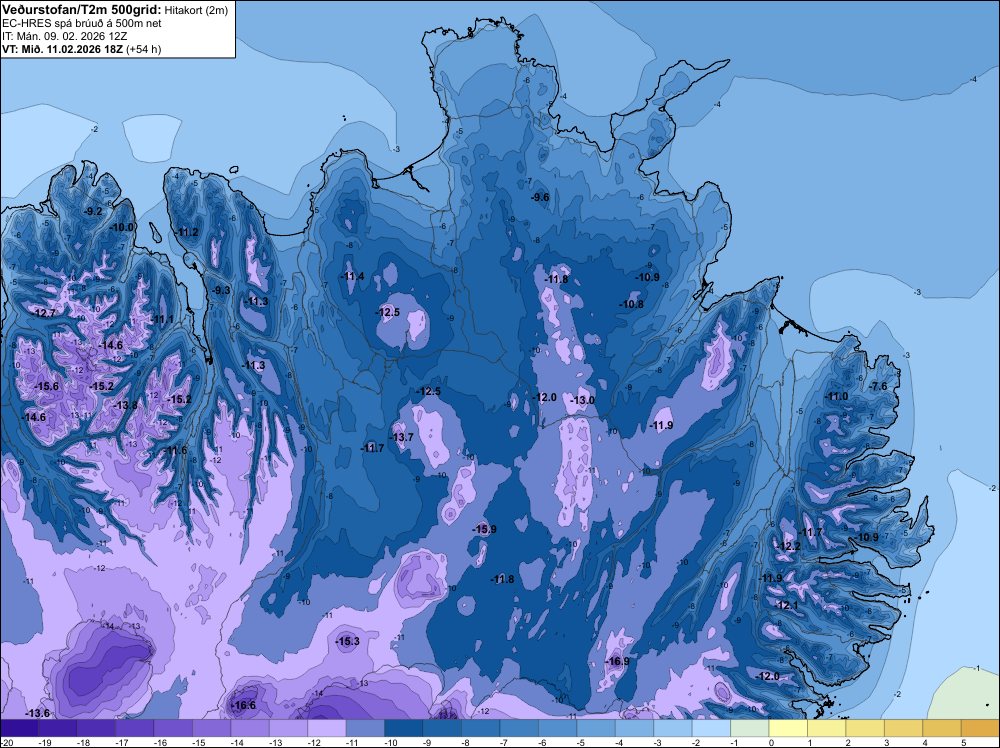Viewport: 1000px width, 748px height.
Task: Click the -15.3 temperature label
Action: pos(348,642)
